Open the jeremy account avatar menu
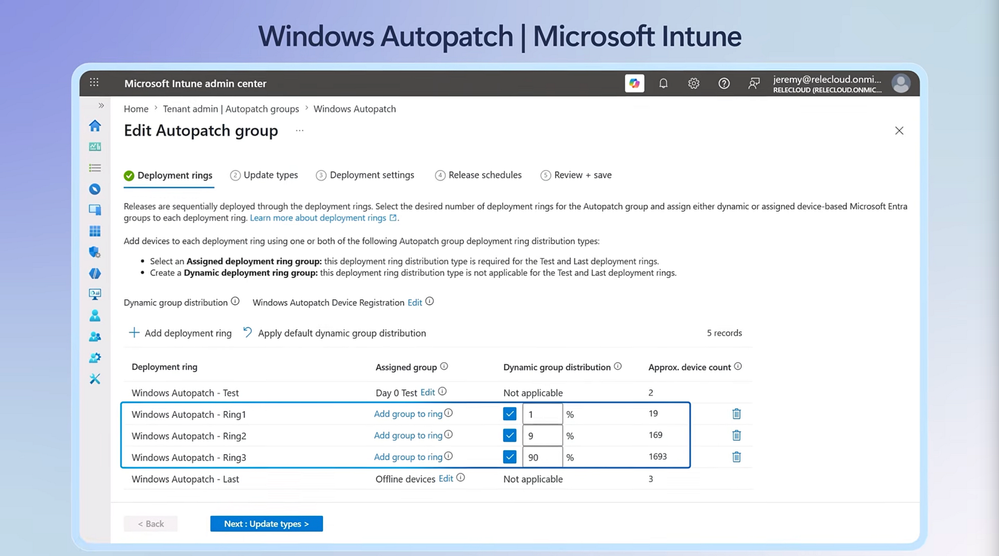The width and height of the screenshot is (999, 556). click(900, 83)
